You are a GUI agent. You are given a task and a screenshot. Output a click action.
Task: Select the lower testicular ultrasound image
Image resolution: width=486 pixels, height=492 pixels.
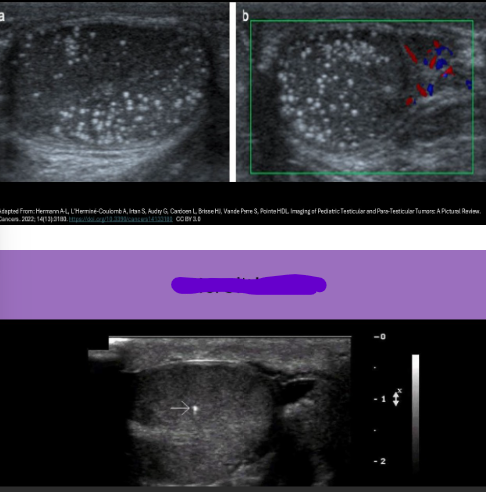pos(220,411)
